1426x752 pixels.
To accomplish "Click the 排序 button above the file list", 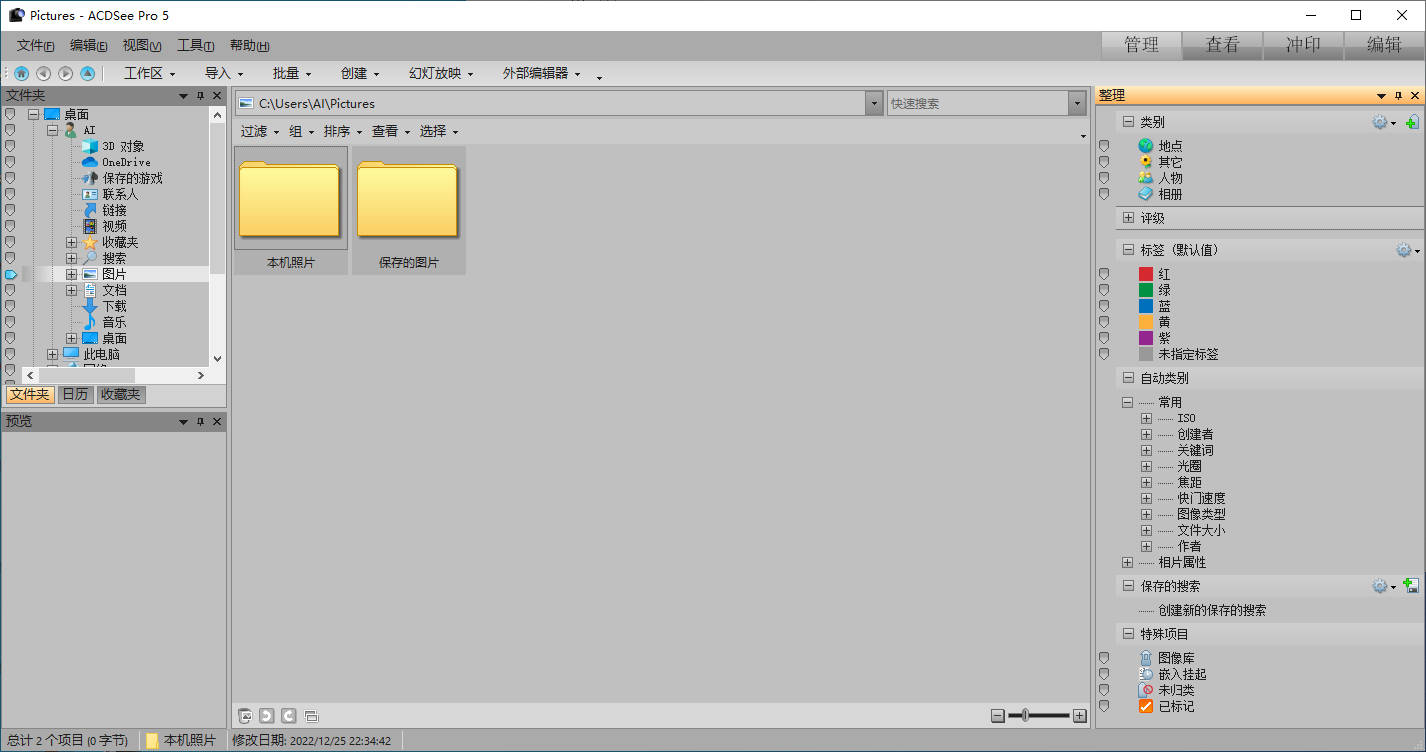I will click(x=343, y=131).
